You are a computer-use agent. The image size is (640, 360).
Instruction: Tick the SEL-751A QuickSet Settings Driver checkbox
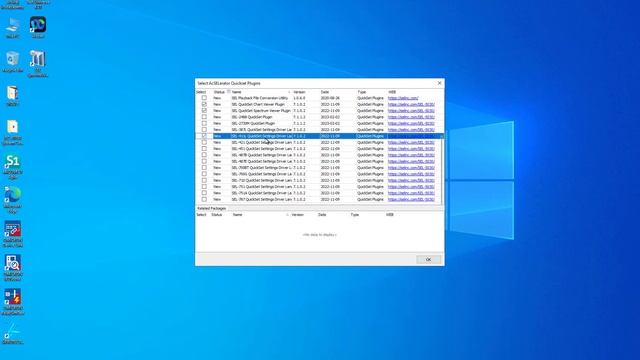(x=204, y=193)
